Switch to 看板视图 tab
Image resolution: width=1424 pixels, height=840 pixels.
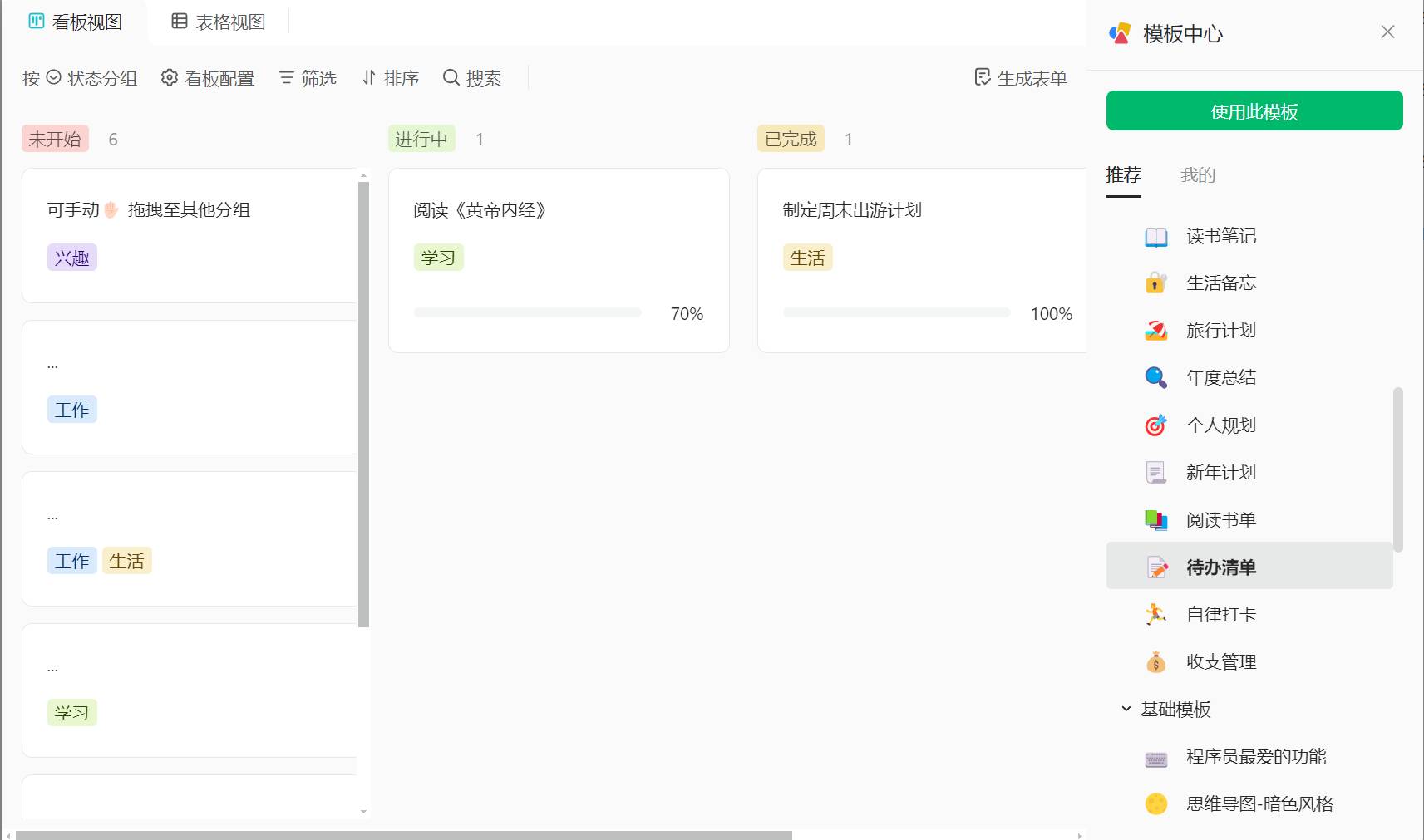75,22
